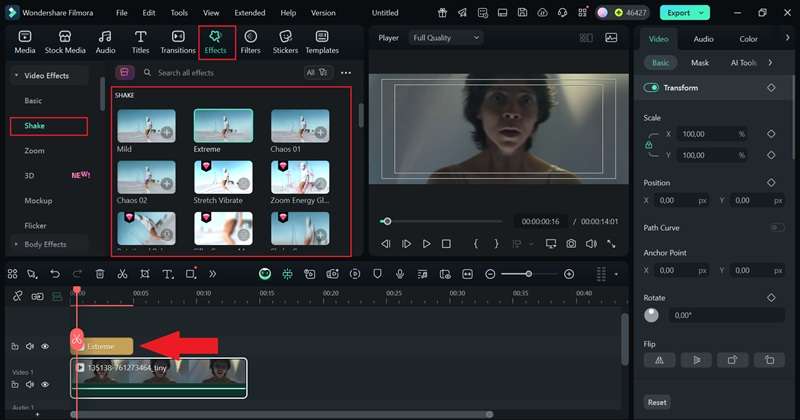
Task: Flip the clip horizontally
Action: coord(659,360)
